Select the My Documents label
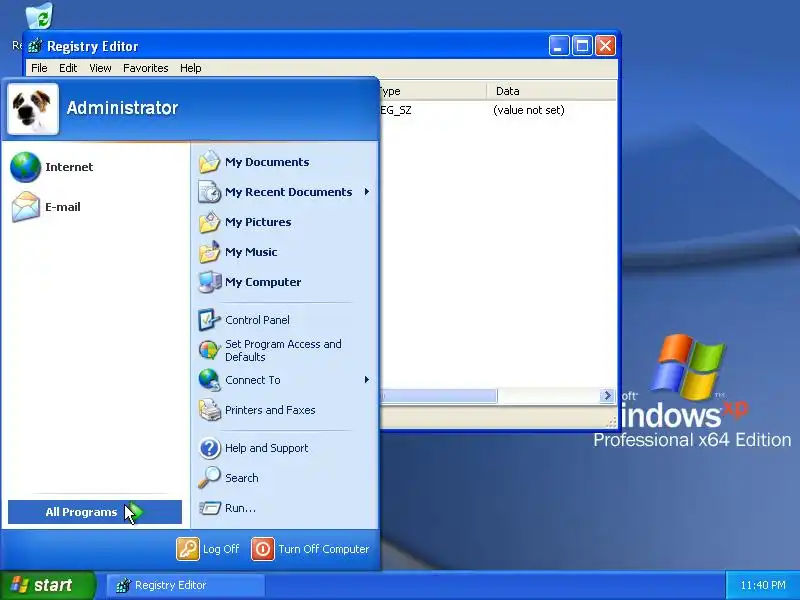The height and width of the screenshot is (600, 800). tap(267, 162)
